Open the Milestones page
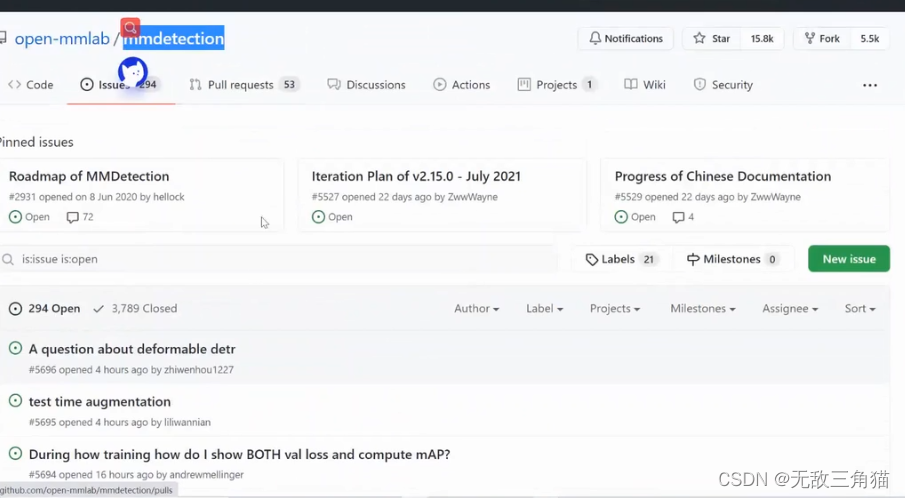 [732, 259]
